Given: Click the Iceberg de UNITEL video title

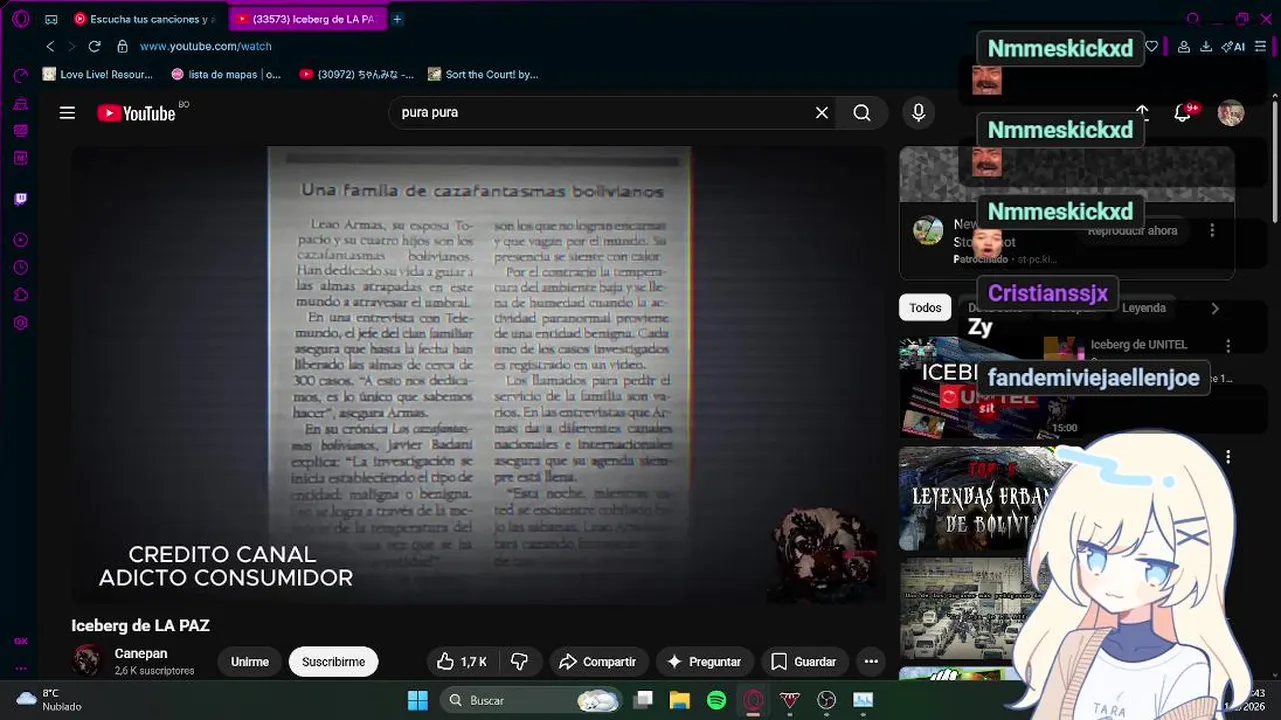Looking at the screenshot, I should click(1139, 345).
